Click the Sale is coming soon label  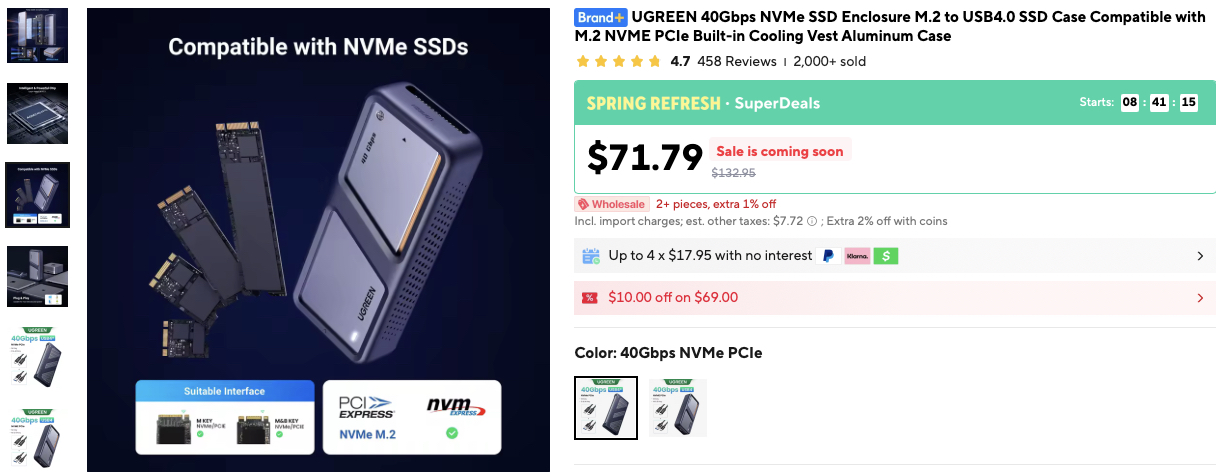pyautogui.click(x=780, y=152)
